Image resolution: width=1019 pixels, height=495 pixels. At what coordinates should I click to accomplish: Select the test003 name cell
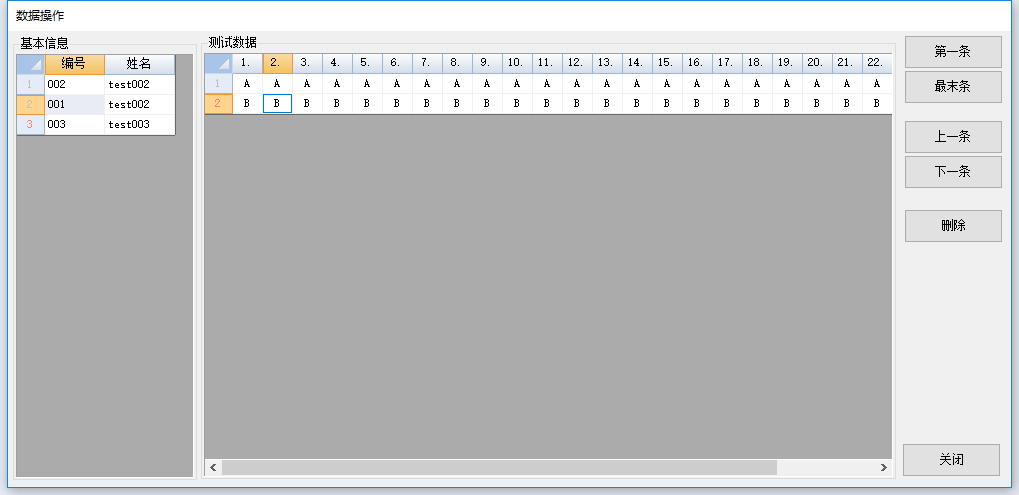tap(139, 125)
